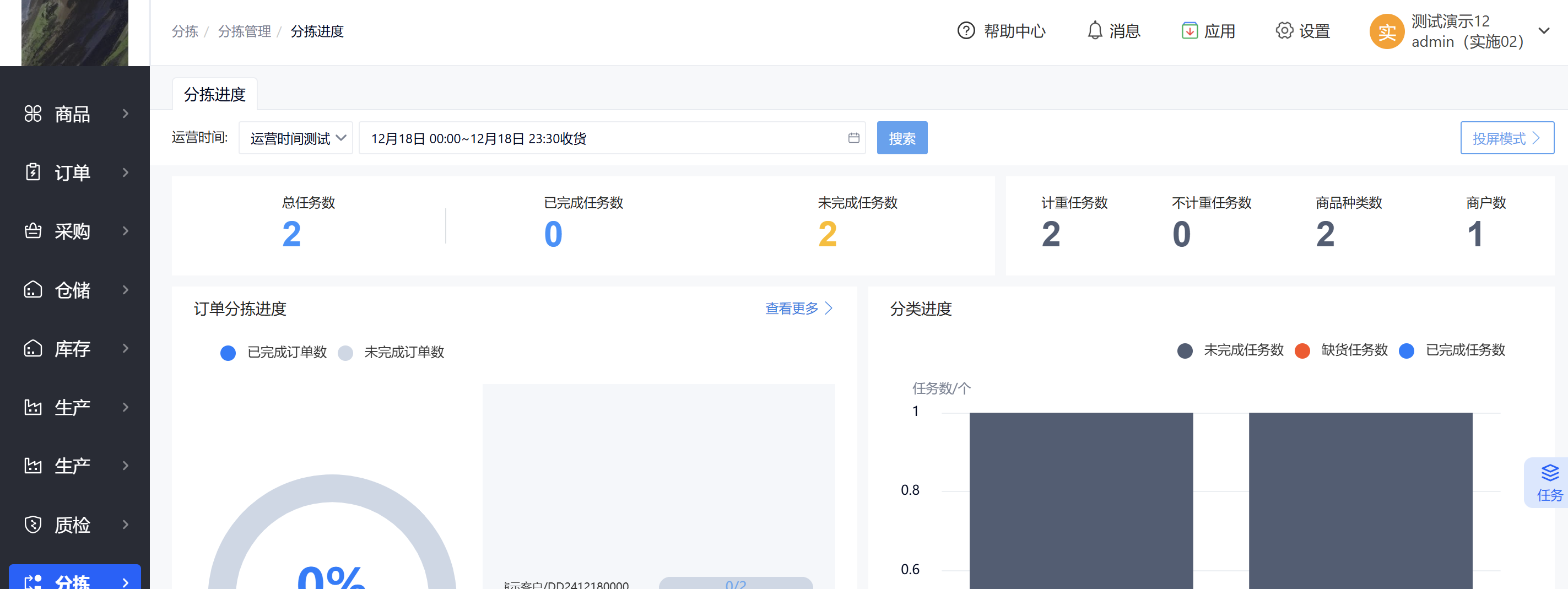
Task: Expand the 商品 menu chevron
Action: (126, 114)
